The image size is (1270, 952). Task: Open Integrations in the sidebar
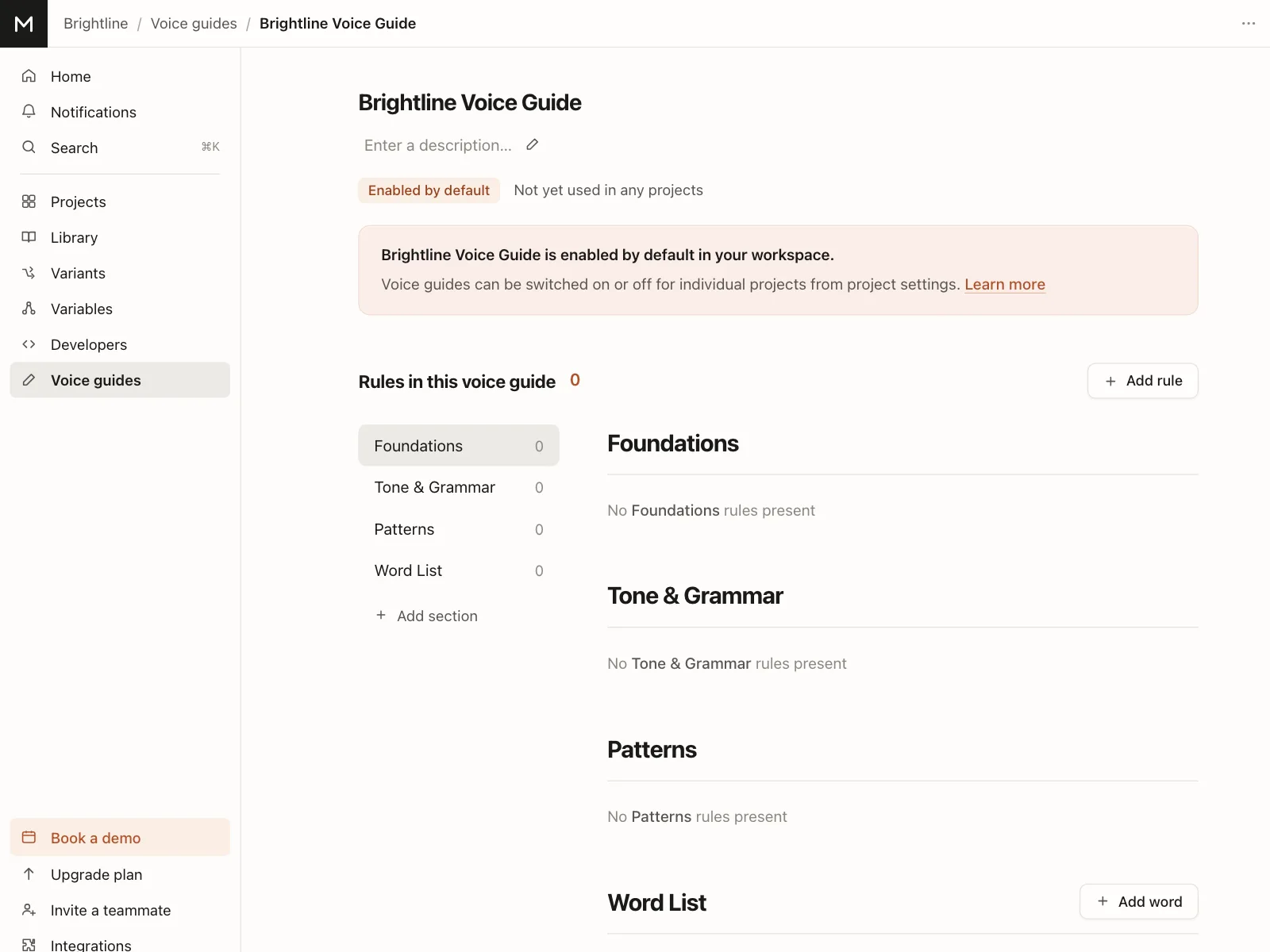coord(120,944)
